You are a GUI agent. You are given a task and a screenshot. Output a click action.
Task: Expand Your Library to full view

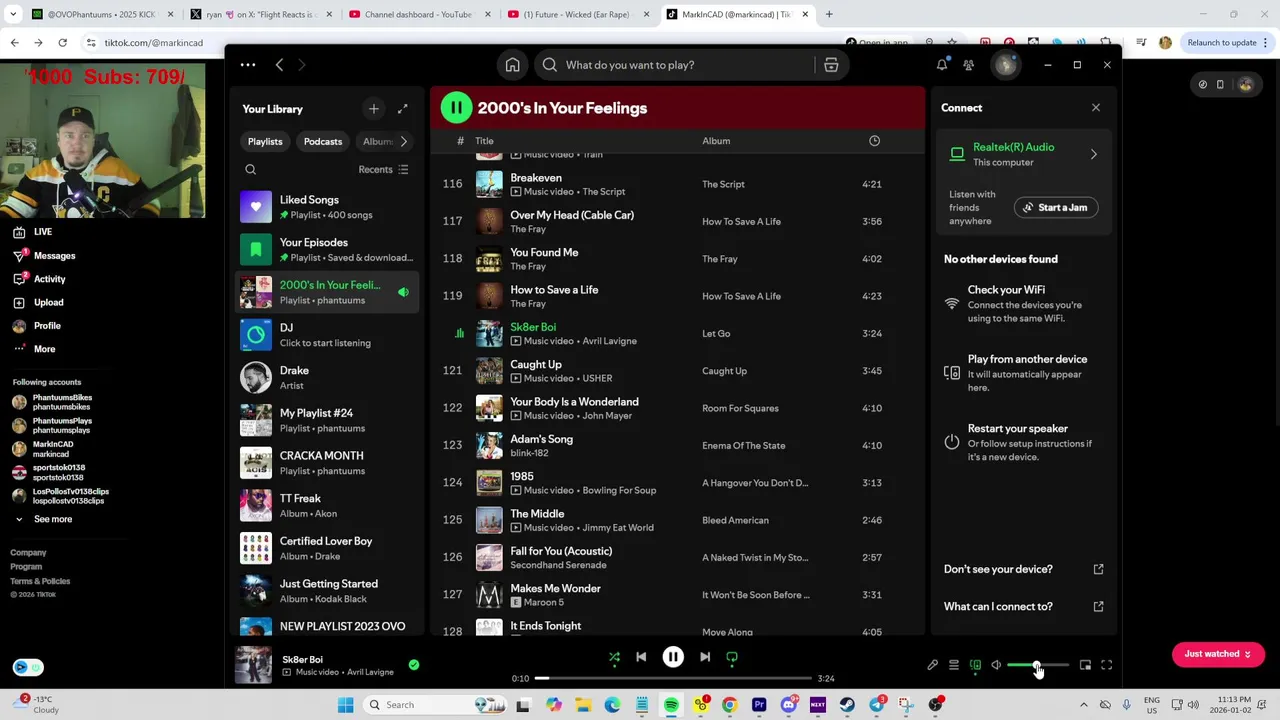(402, 109)
